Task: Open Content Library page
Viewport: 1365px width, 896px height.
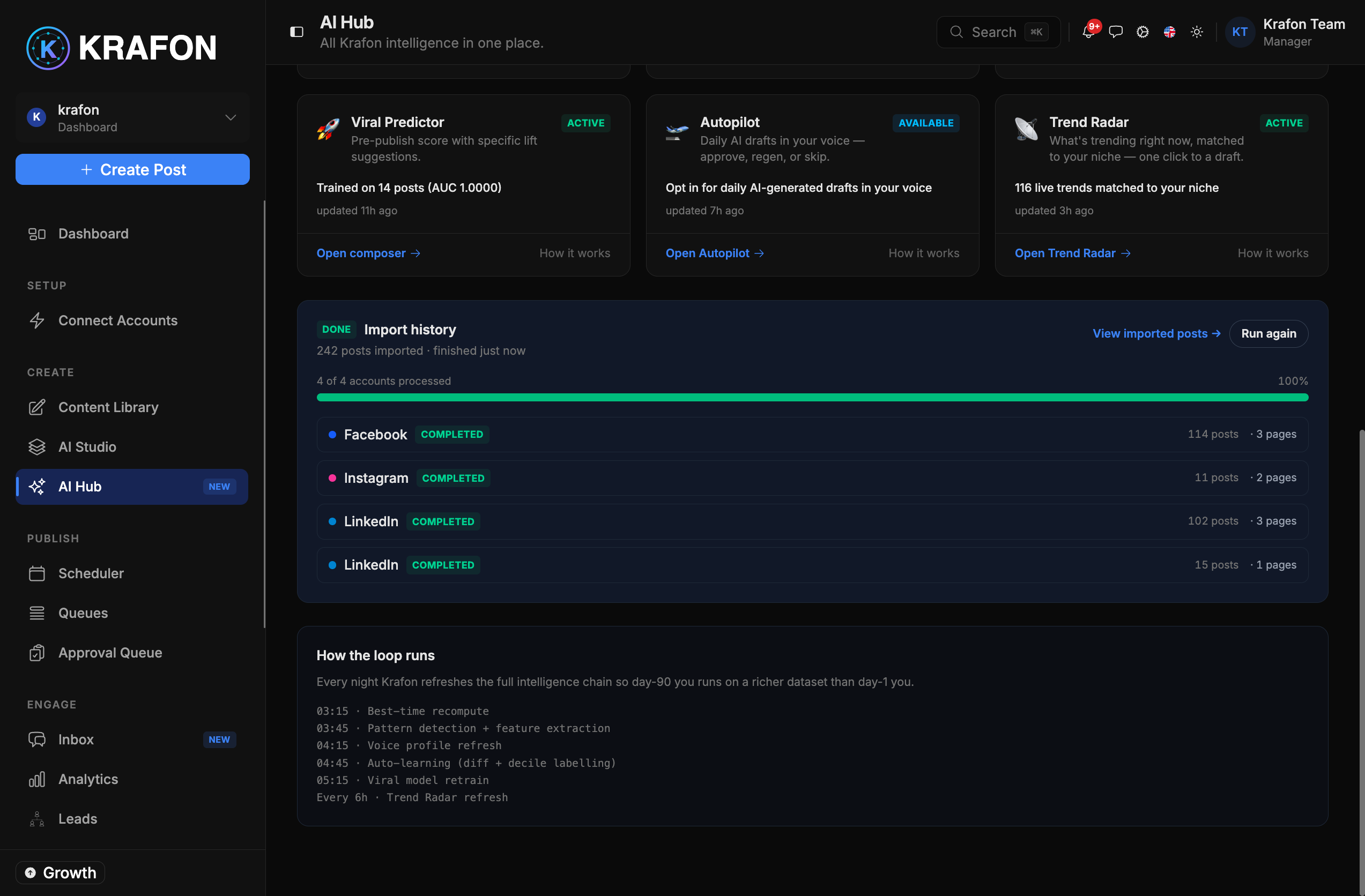Action: click(x=132, y=407)
